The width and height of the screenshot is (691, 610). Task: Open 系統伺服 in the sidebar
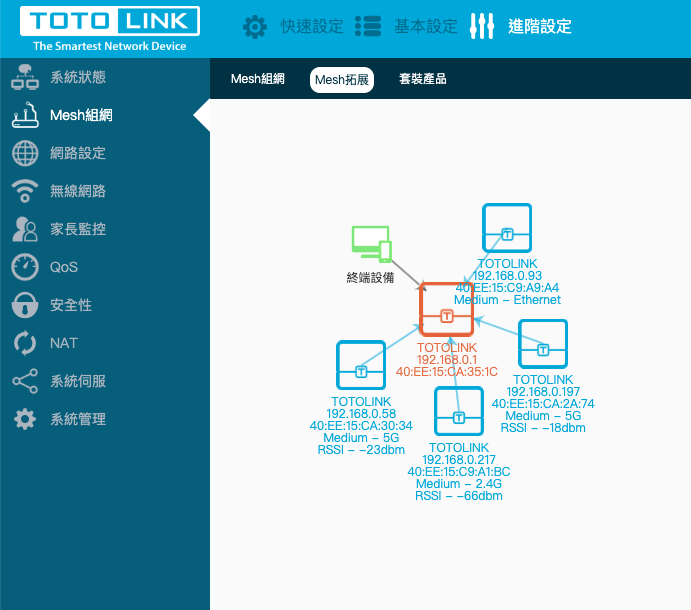point(78,381)
